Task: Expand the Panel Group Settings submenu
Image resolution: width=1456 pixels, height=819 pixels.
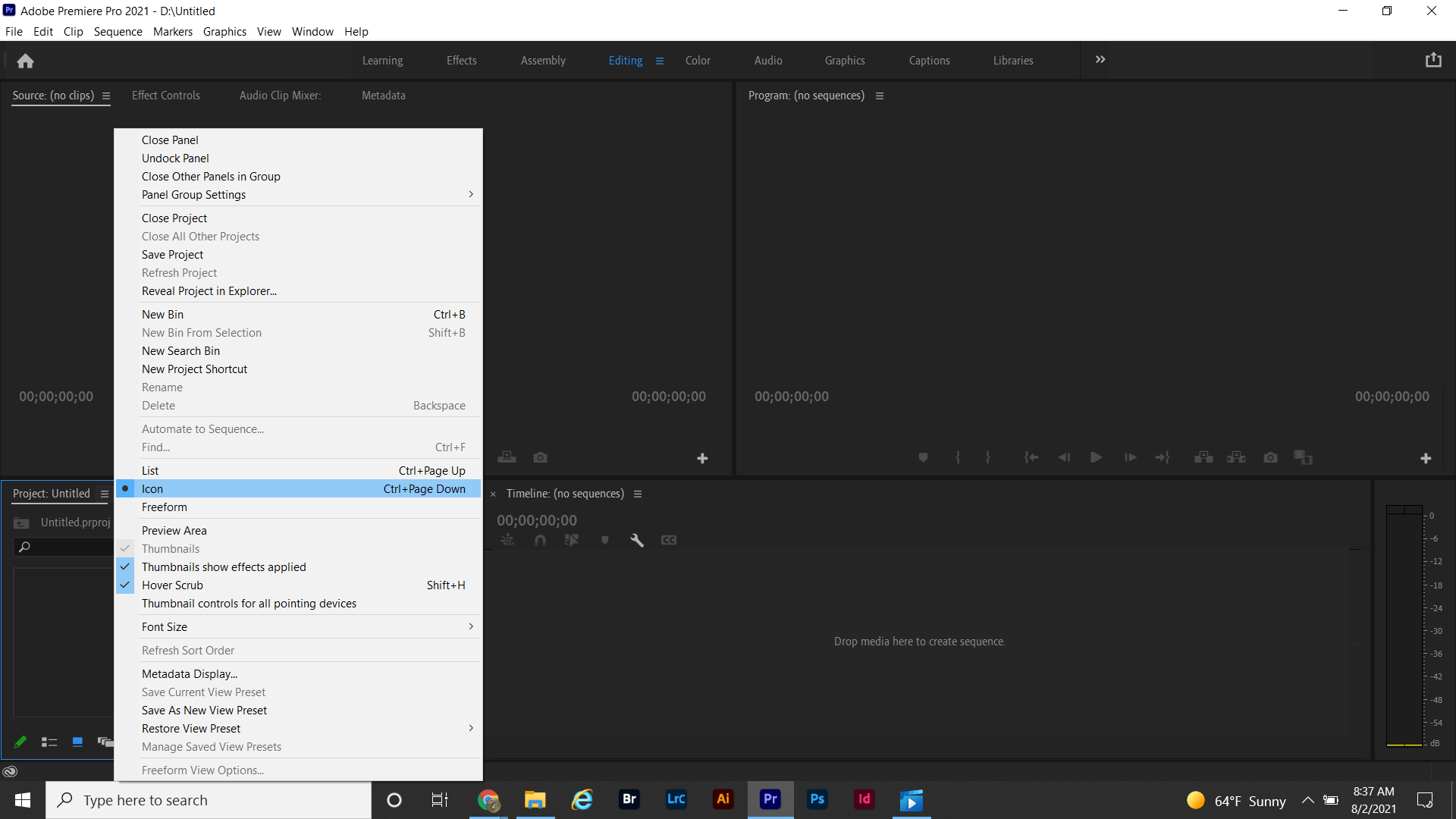Action: (x=193, y=194)
